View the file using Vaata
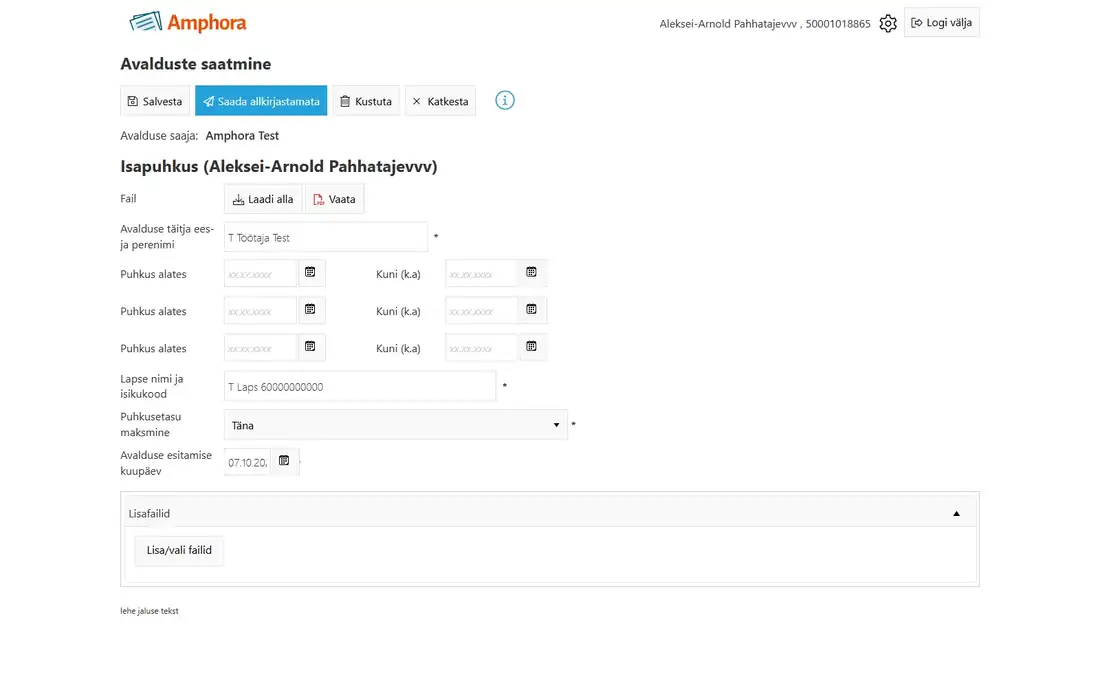This screenshot has height=688, width=1100. tap(334, 199)
